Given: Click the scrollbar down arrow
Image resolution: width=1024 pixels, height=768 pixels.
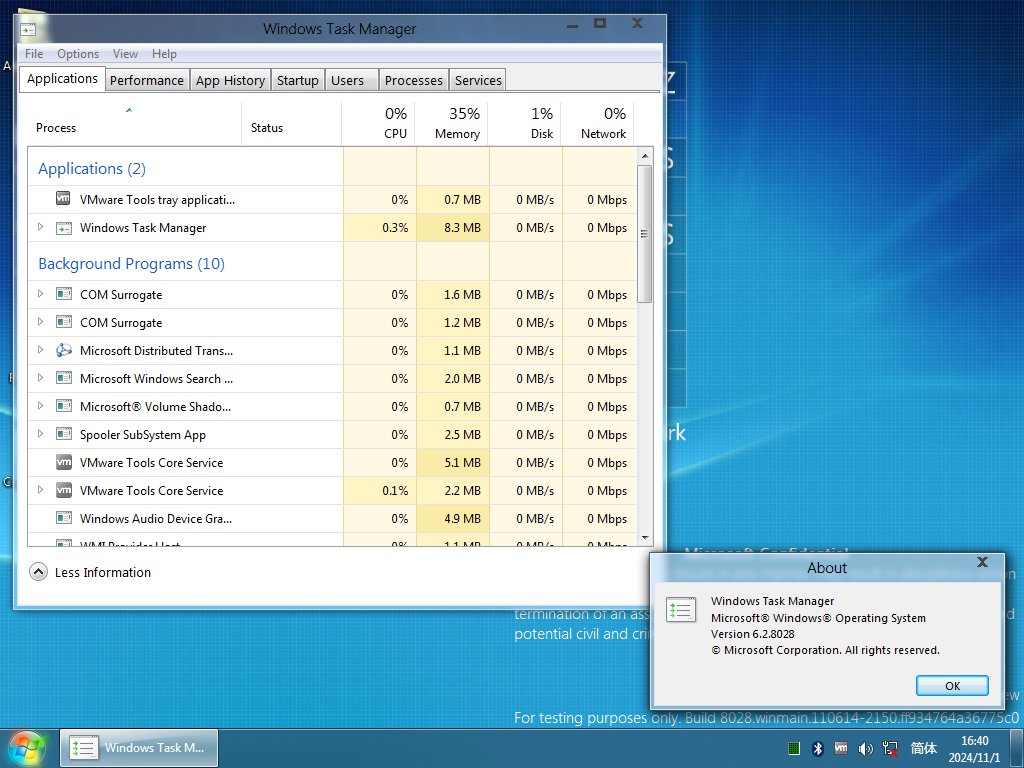Looking at the screenshot, I should [x=645, y=538].
